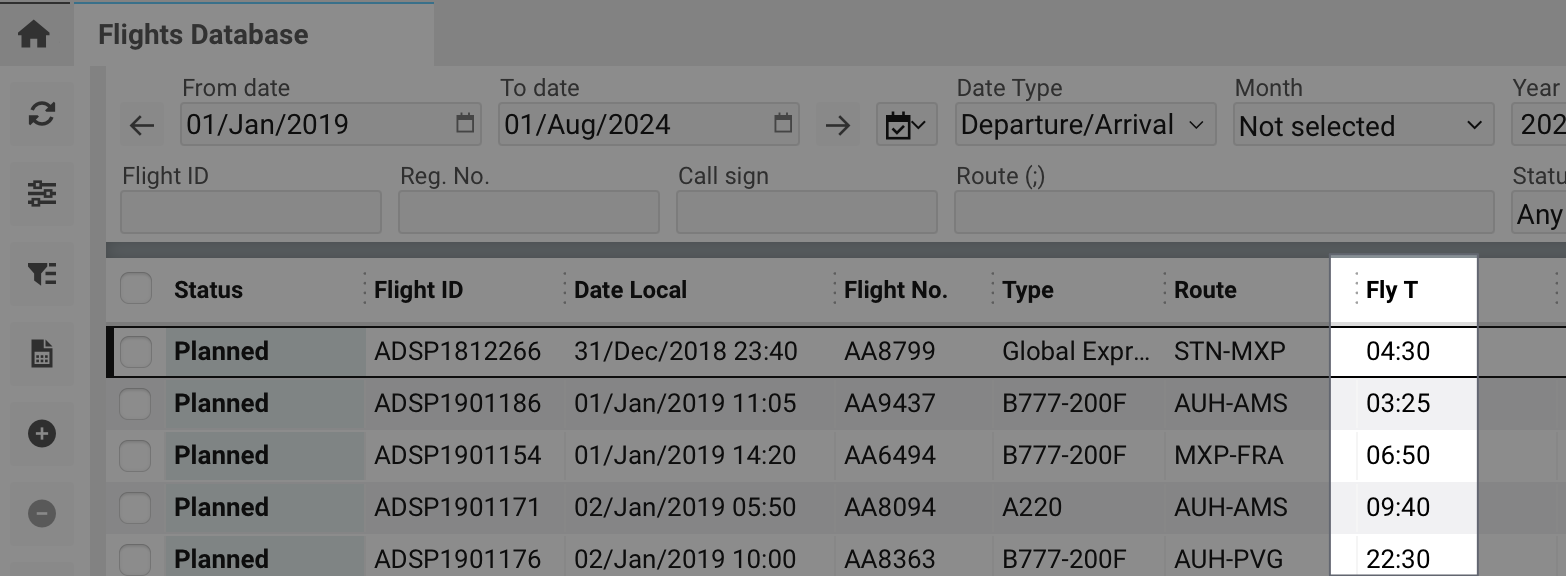Sort by the Fly T column header
Image resolution: width=1566 pixels, height=576 pixels.
1392,290
